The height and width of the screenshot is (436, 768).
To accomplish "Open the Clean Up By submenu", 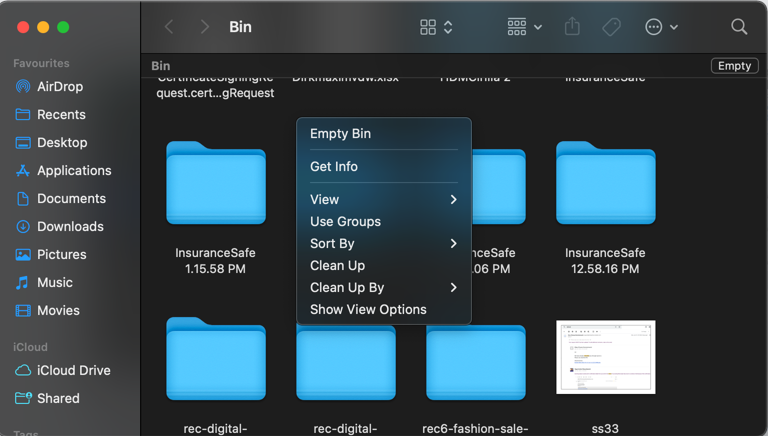I will (x=384, y=288).
